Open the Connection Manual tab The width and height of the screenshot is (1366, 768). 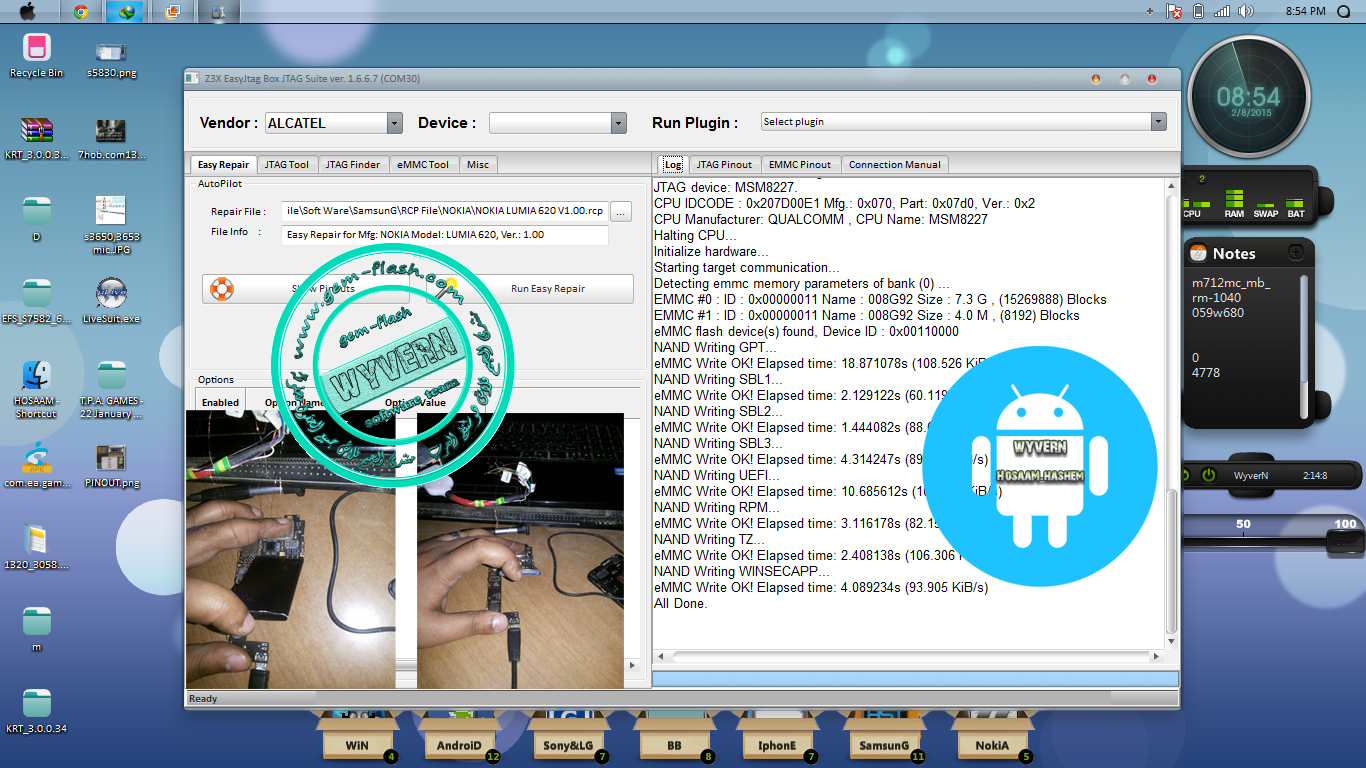click(x=894, y=164)
